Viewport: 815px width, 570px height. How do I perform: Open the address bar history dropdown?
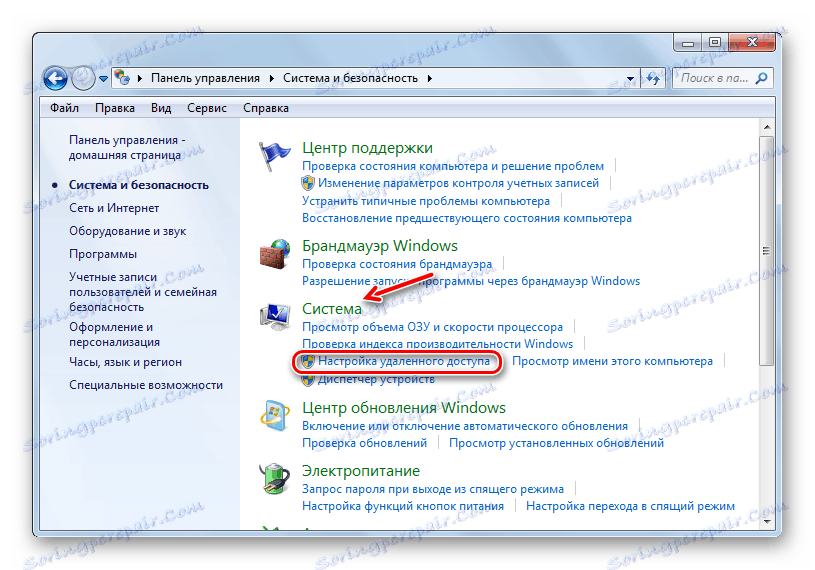(630, 78)
